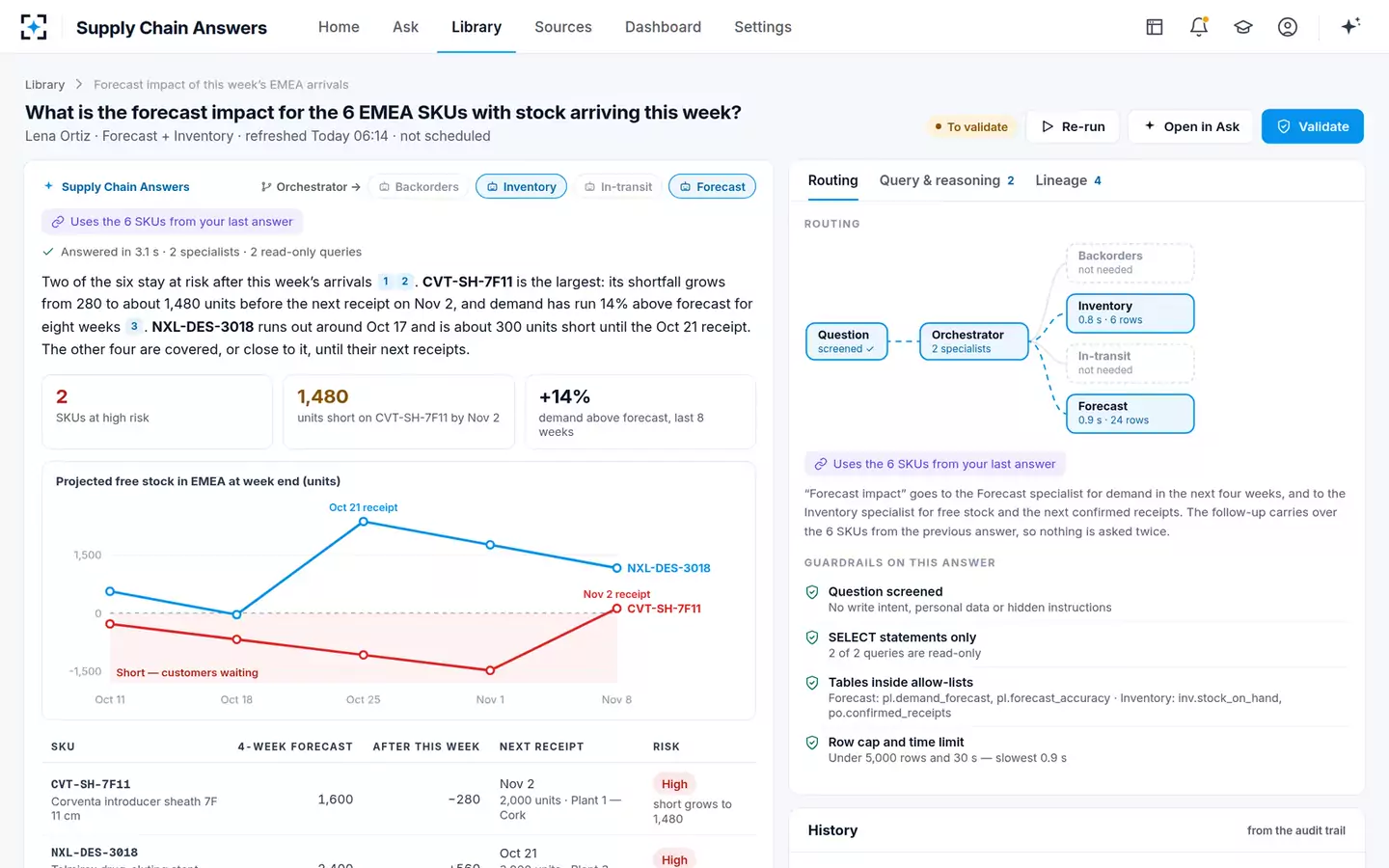
Task: Re-run this answer
Action: coord(1074,126)
